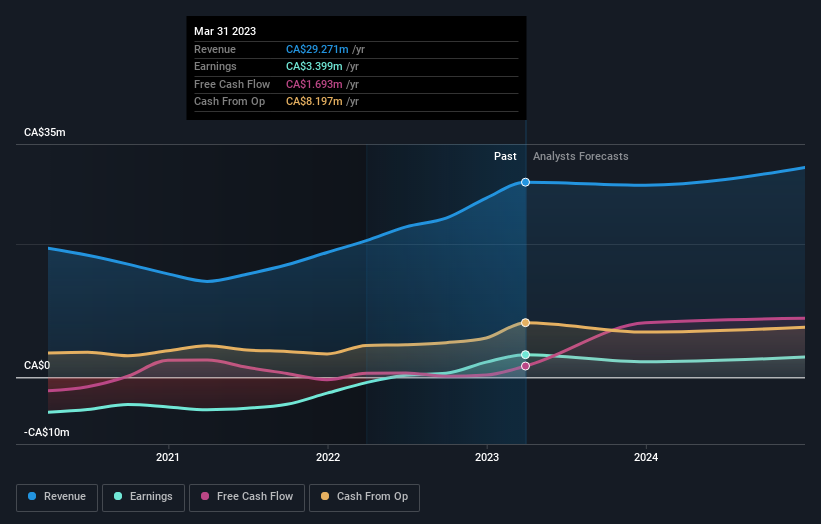Image resolution: width=821 pixels, height=524 pixels.
Task: Click the CA$3.399m earnings value
Action: (x=314, y=66)
